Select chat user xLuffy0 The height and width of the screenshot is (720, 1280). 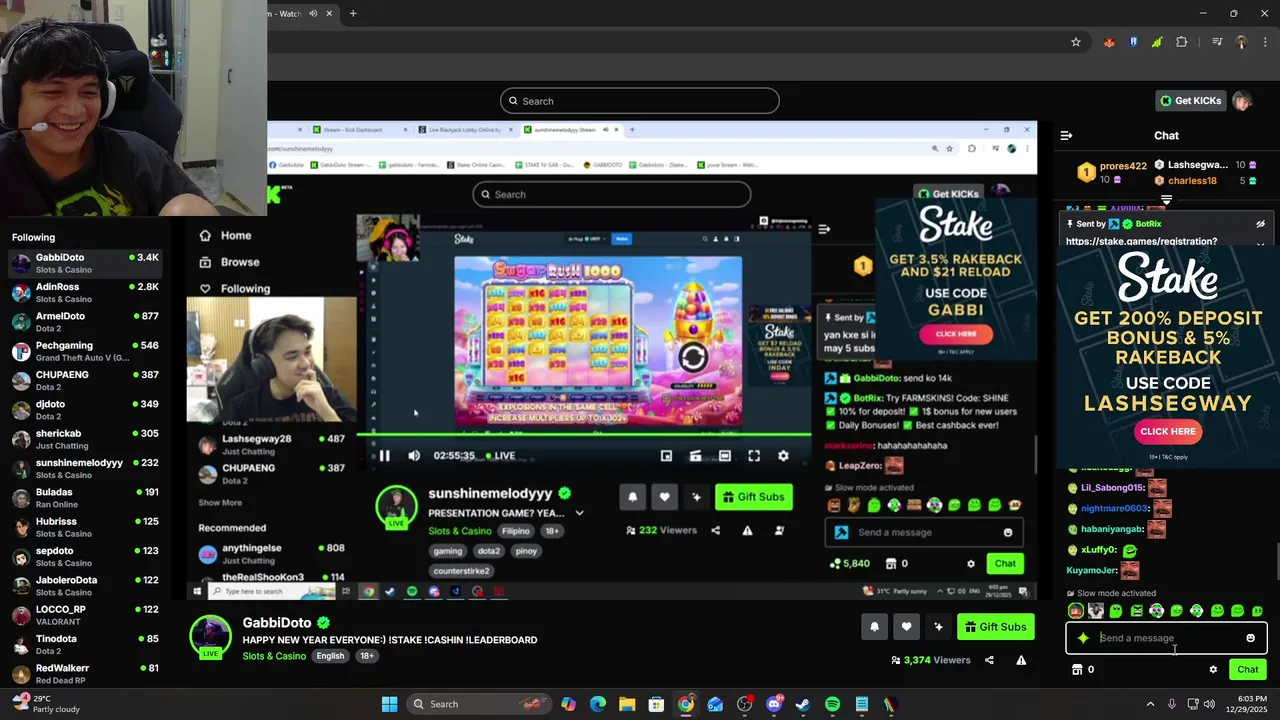(x=1099, y=550)
